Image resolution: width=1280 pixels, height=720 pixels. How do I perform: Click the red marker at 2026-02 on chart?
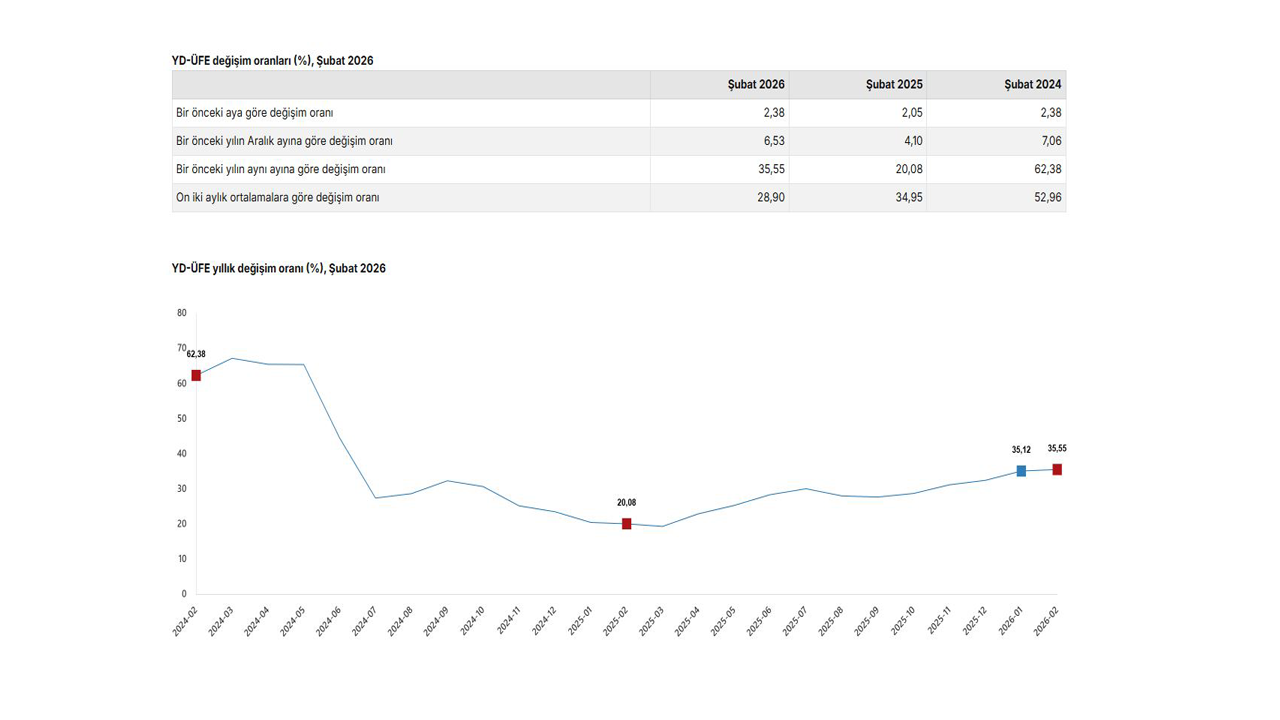[1057, 470]
